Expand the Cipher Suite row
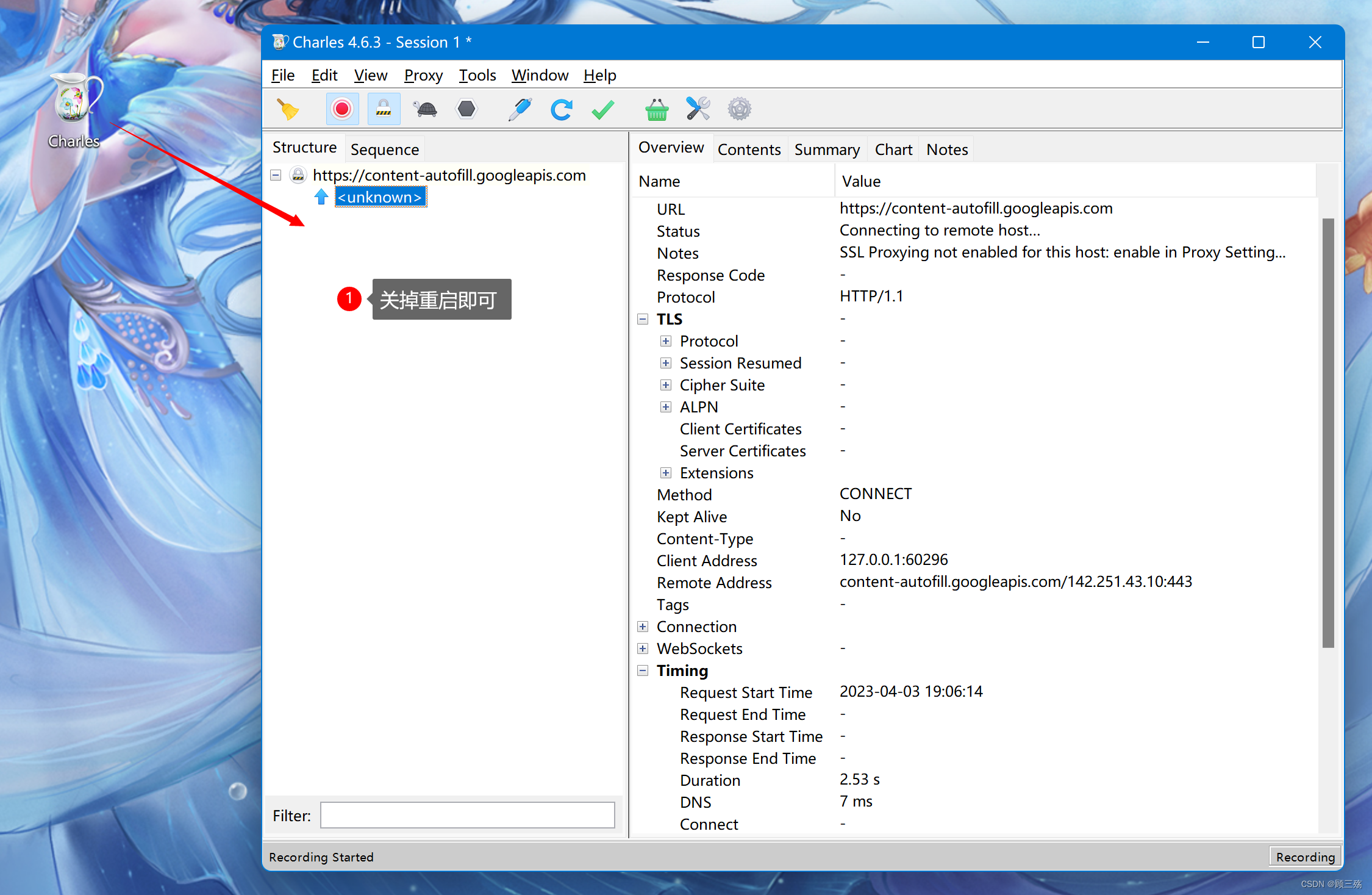 click(666, 385)
